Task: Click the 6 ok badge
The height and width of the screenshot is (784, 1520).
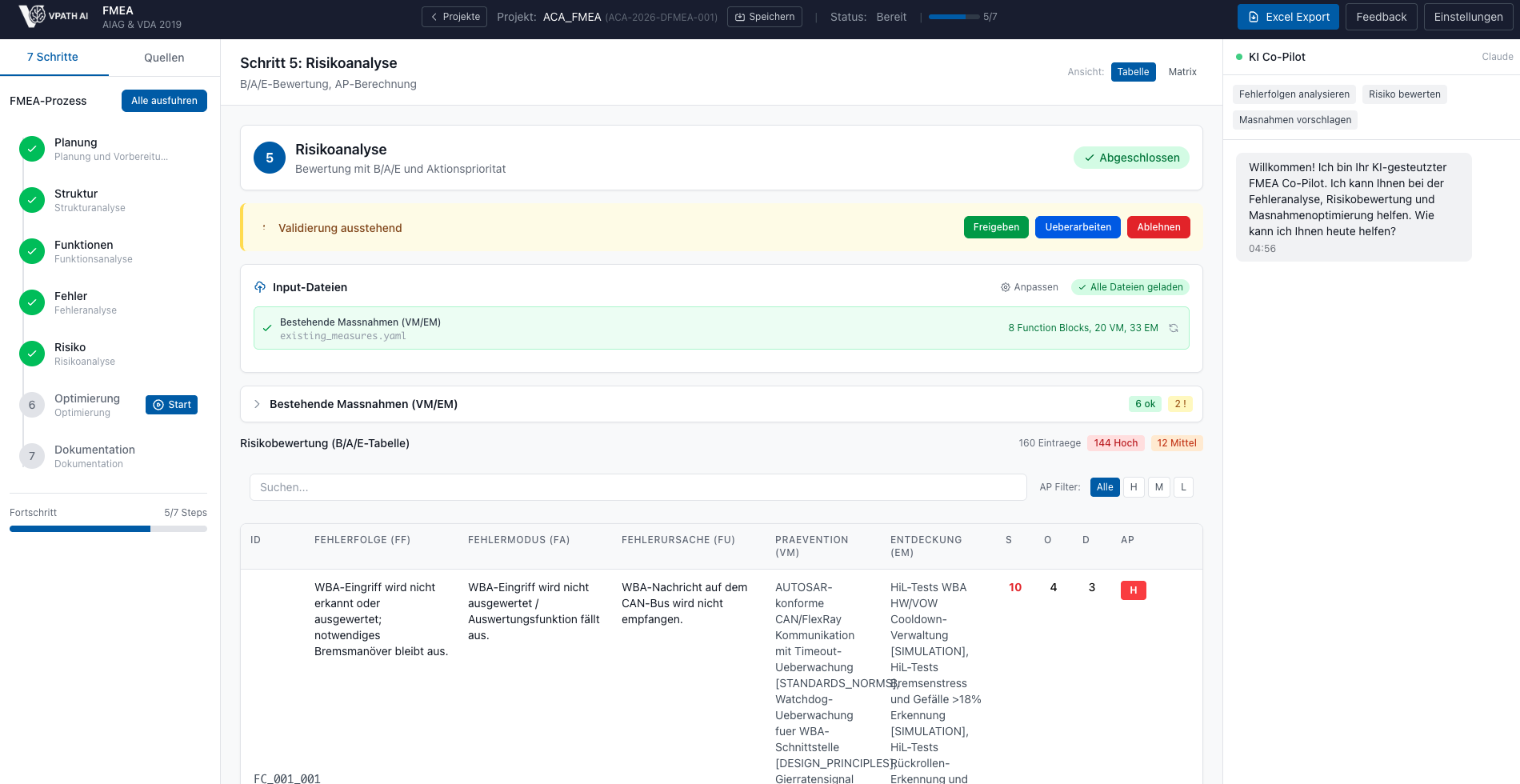Action: click(x=1145, y=404)
